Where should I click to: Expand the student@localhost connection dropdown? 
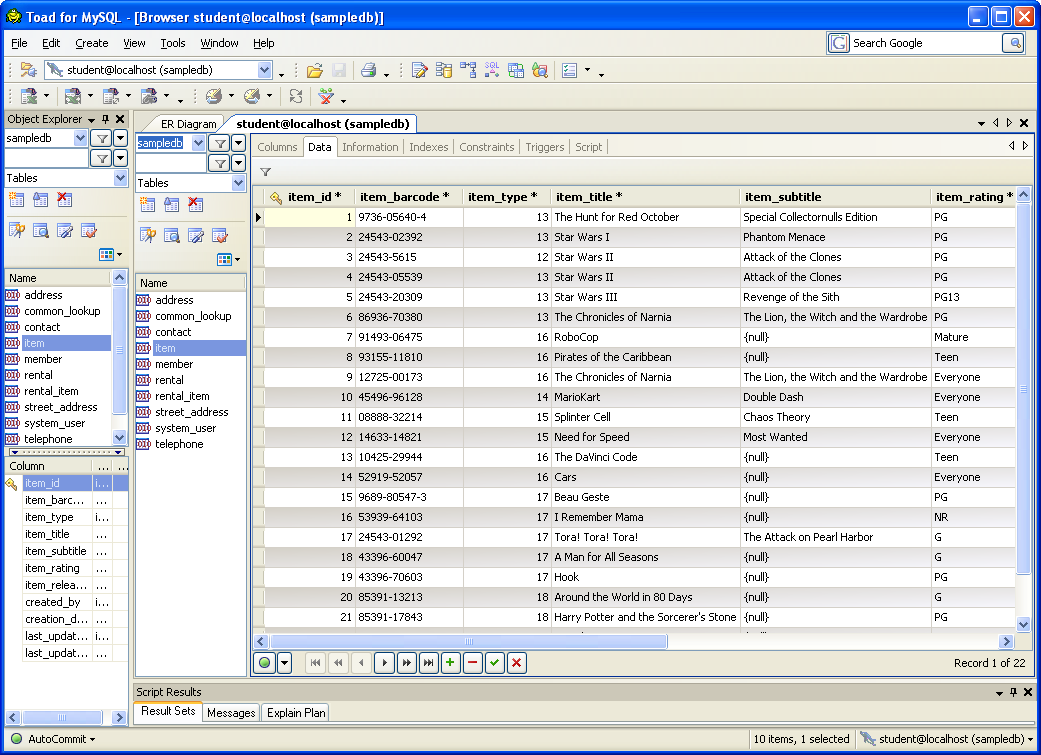tap(265, 71)
